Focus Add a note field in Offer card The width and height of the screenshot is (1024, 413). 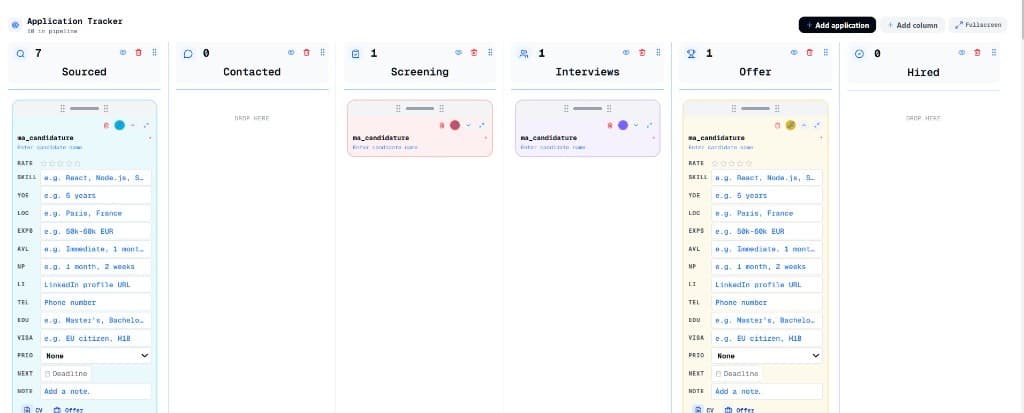[x=767, y=391]
